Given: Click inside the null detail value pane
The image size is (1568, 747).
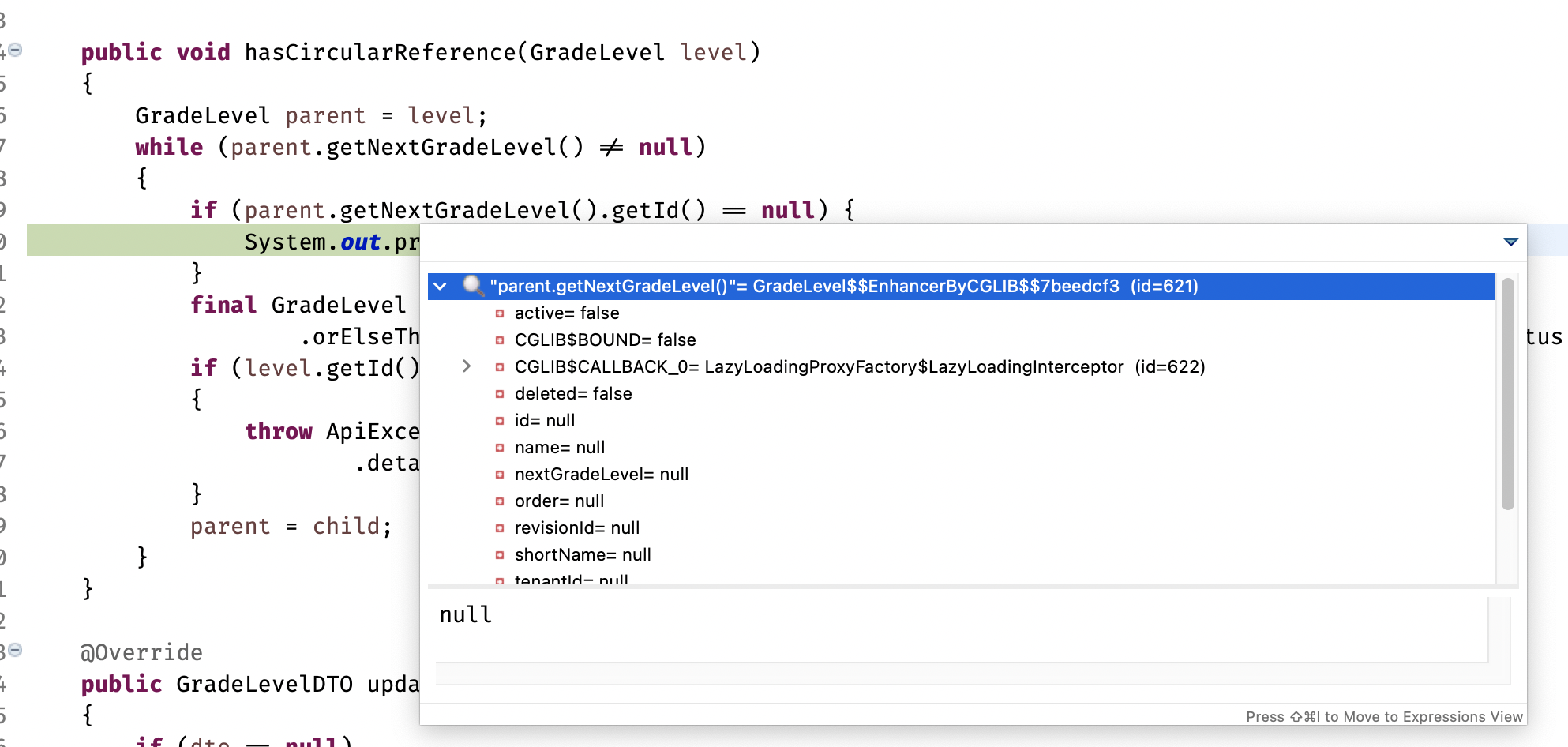Looking at the screenshot, I should pyautogui.click(x=711, y=624).
